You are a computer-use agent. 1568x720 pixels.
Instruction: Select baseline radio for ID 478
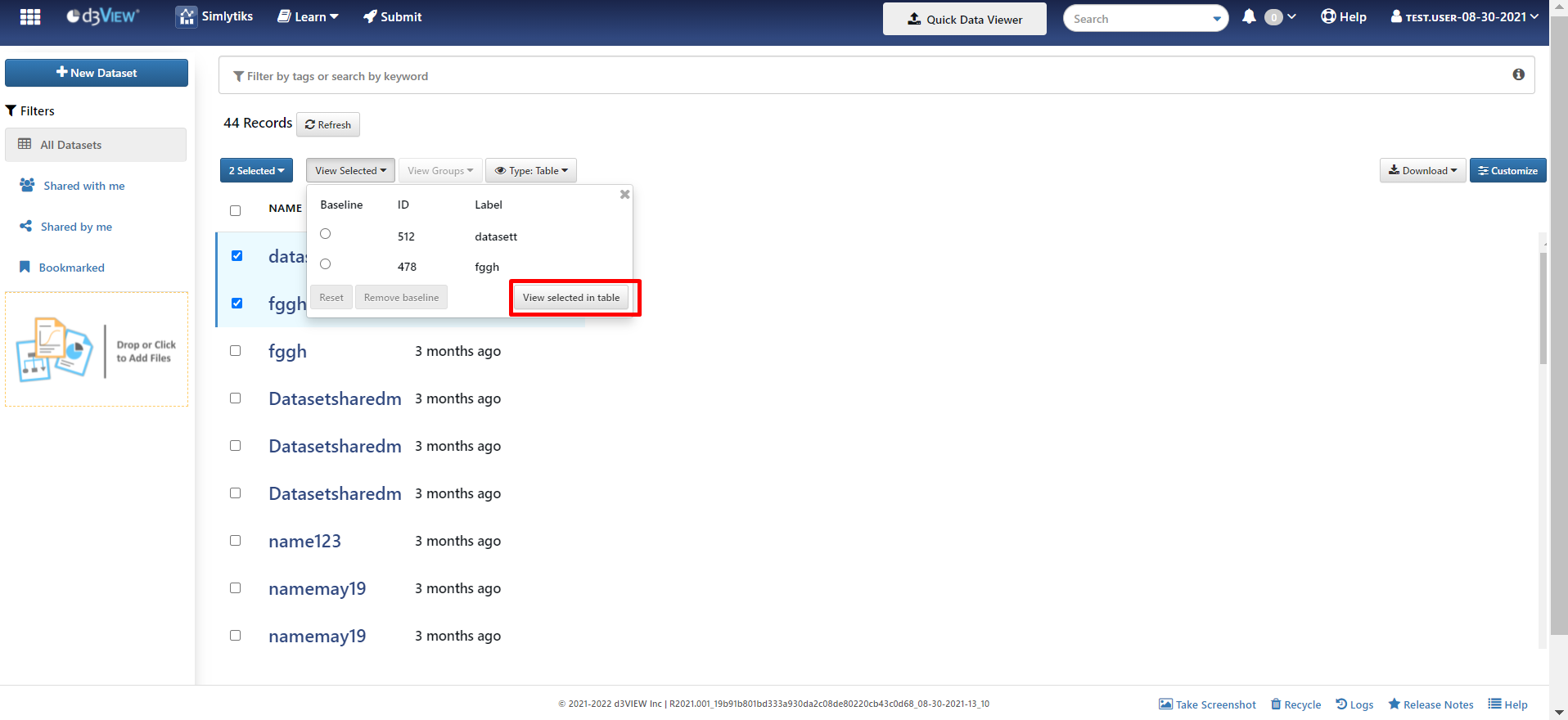[326, 264]
